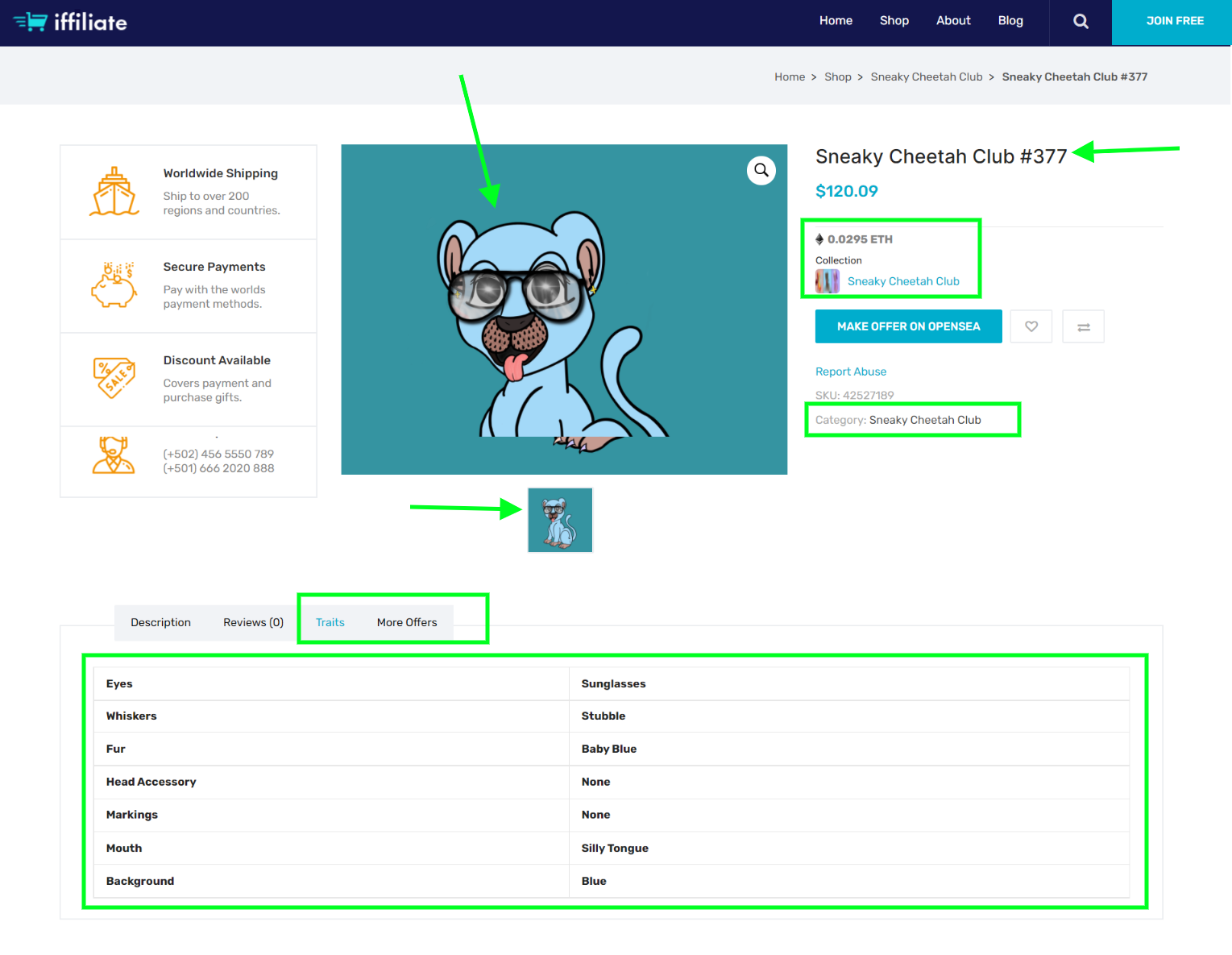Switch to the Description tab
The width and height of the screenshot is (1232, 955).
click(161, 622)
